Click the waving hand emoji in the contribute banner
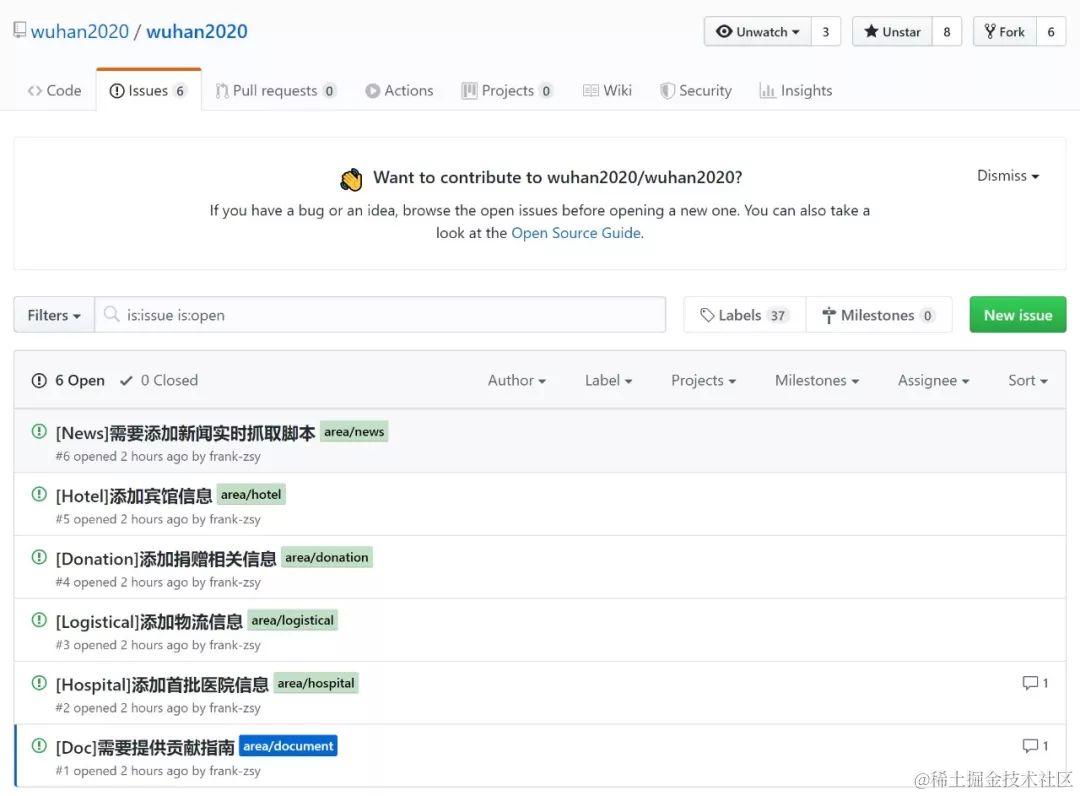 (351, 179)
